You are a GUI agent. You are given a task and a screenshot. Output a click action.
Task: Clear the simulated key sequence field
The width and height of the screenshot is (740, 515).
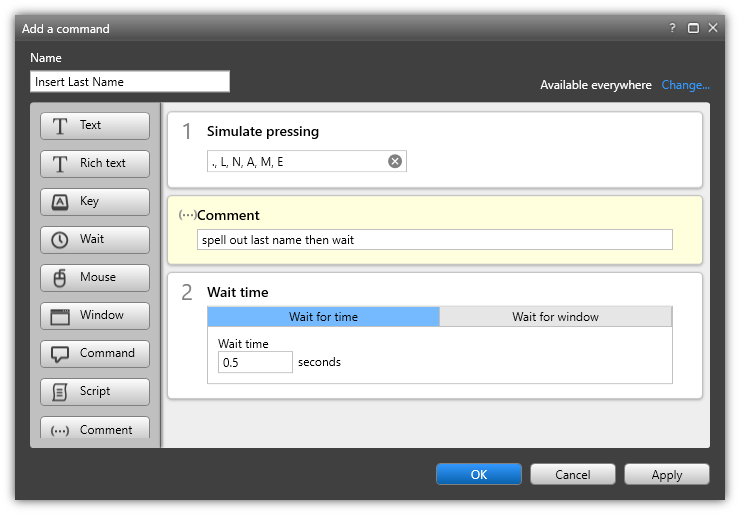click(395, 161)
